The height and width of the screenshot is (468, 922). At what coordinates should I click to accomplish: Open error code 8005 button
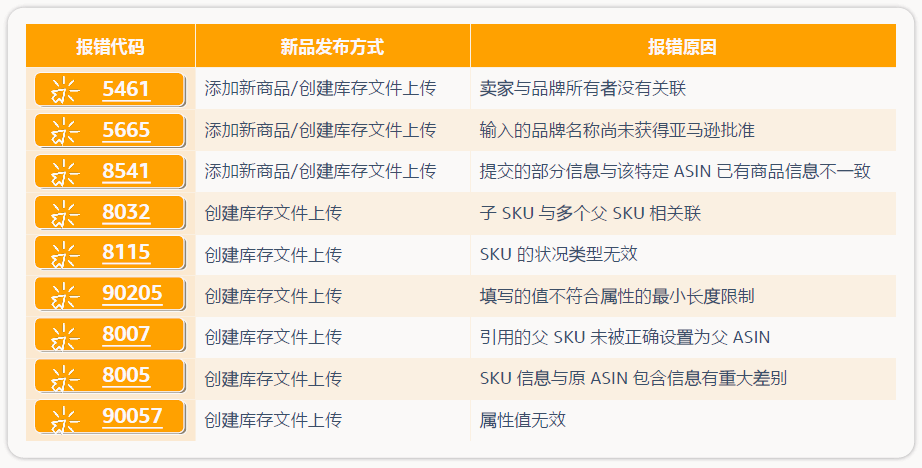(x=110, y=376)
